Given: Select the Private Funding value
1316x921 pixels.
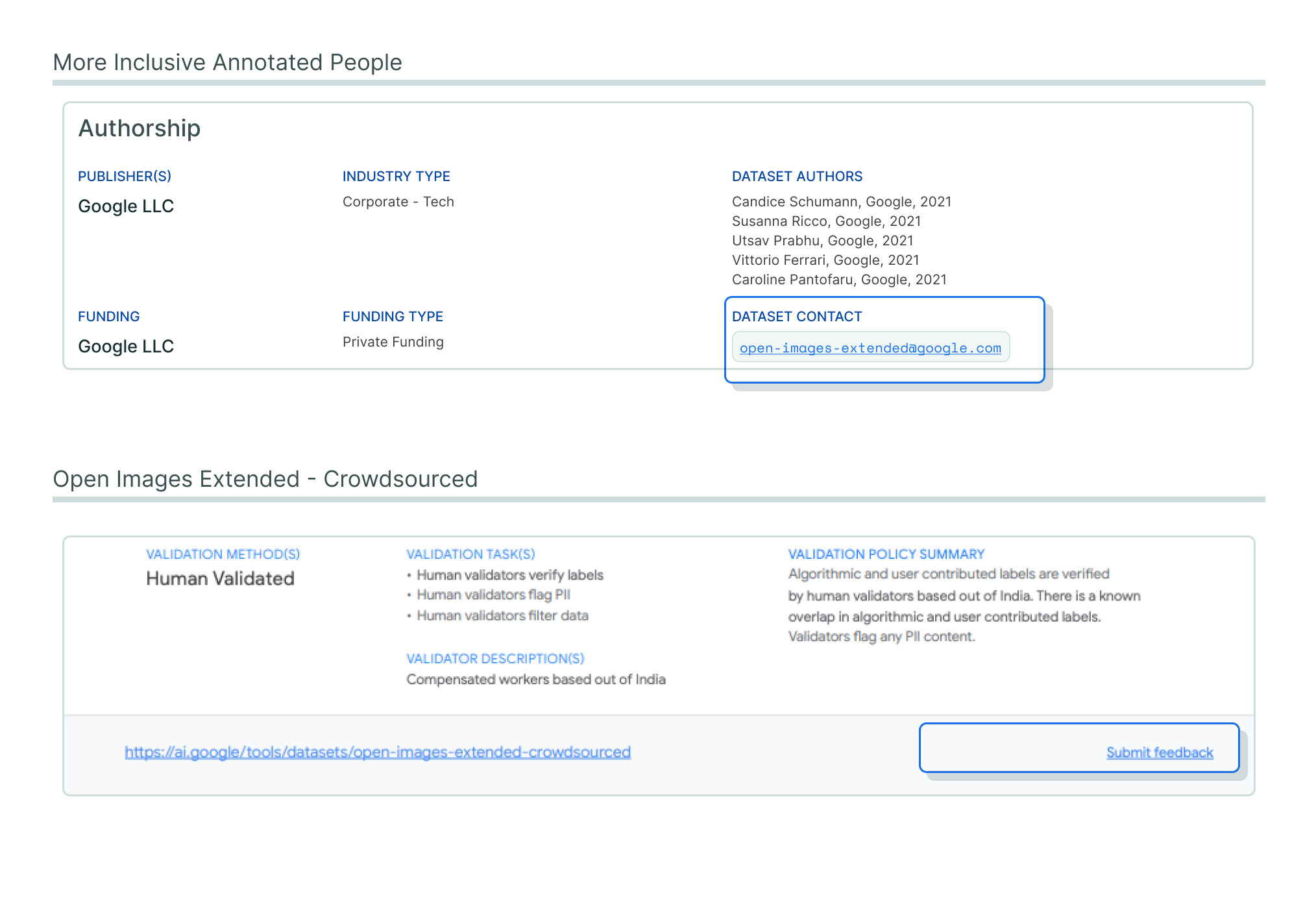Looking at the screenshot, I should coord(393,342).
